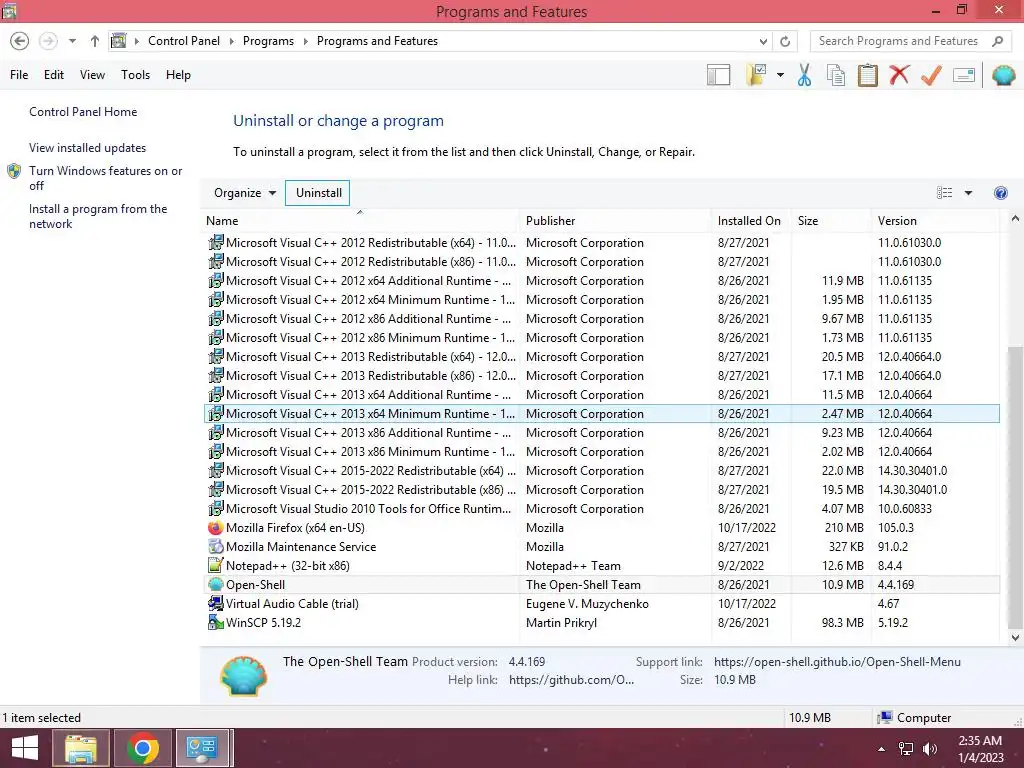Open the Edit menu
Viewport: 1024px width, 768px height.
pos(54,74)
